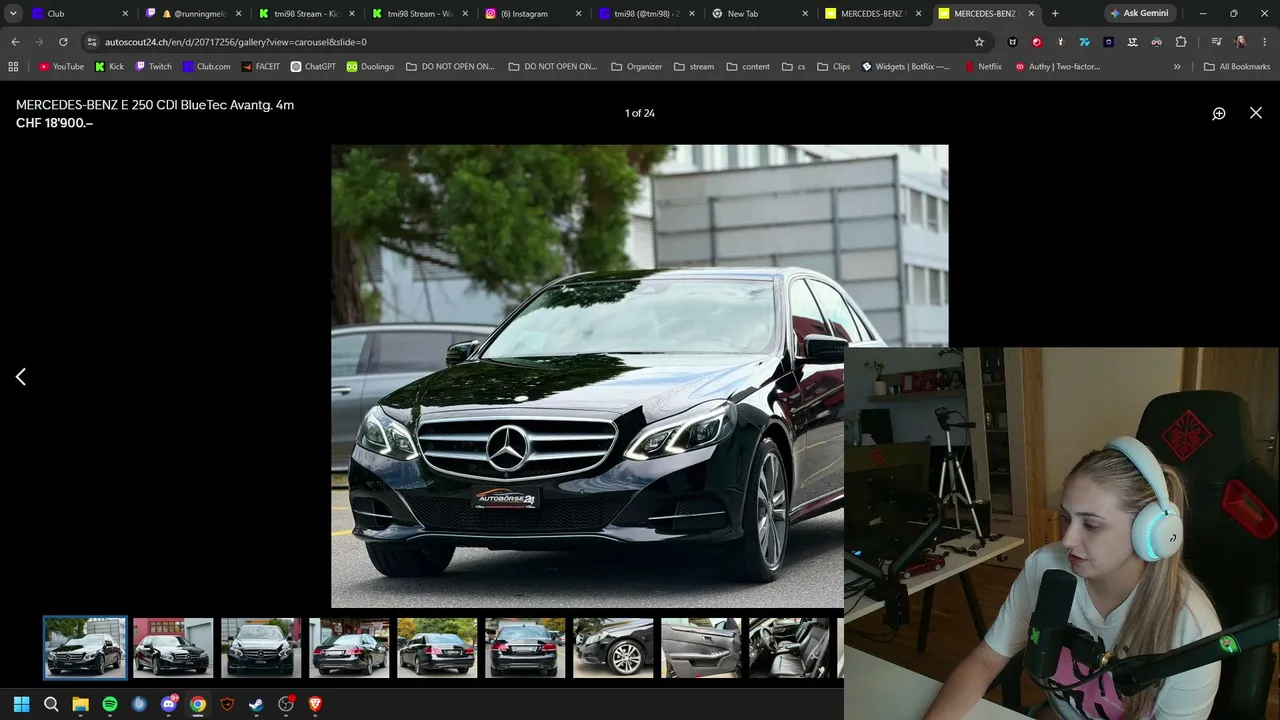Go back to the previous page

click(15, 42)
